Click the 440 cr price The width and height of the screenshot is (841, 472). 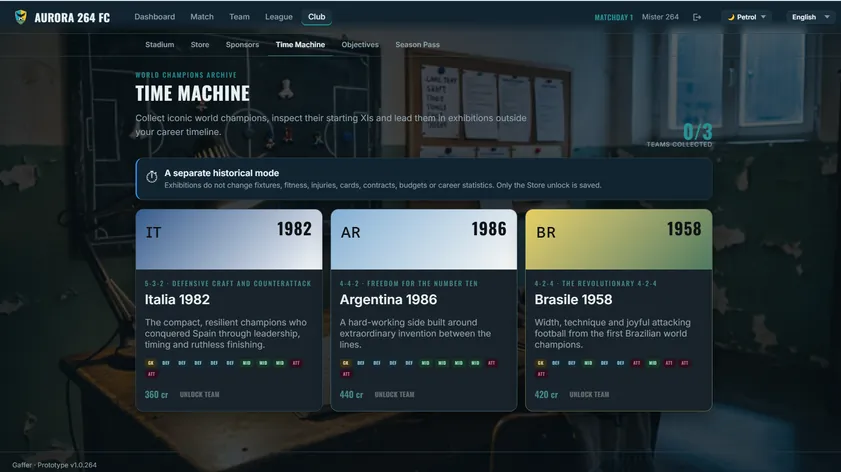351,394
